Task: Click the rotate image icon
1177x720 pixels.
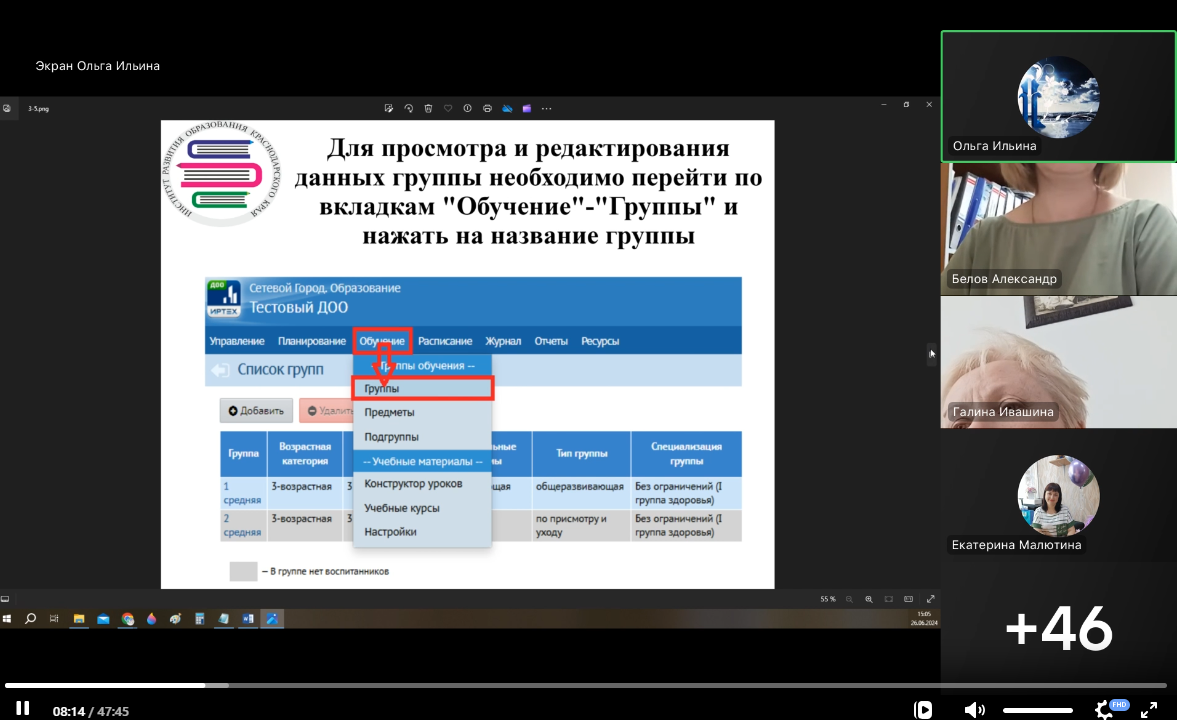Action: [408, 108]
